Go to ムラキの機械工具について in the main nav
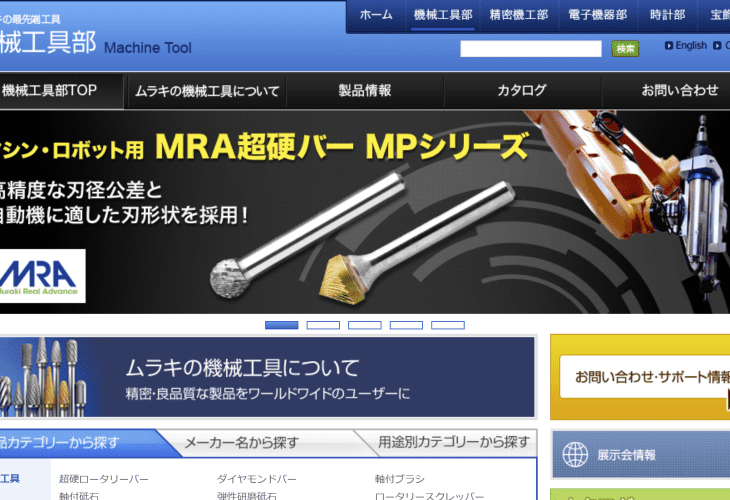 click(207, 90)
